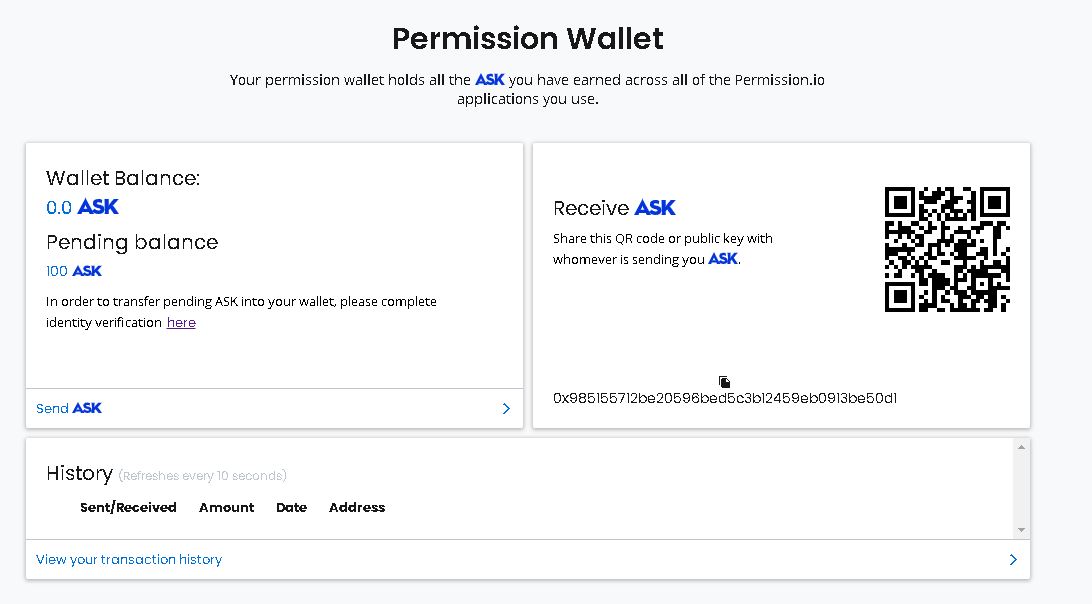
Task: Click the ASK logo after 'sending you'
Action: tap(723, 259)
